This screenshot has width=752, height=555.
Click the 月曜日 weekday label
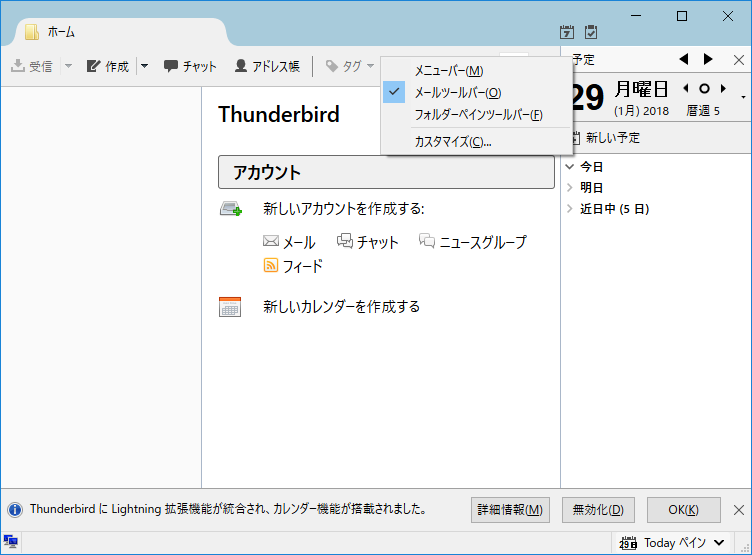point(642,89)
